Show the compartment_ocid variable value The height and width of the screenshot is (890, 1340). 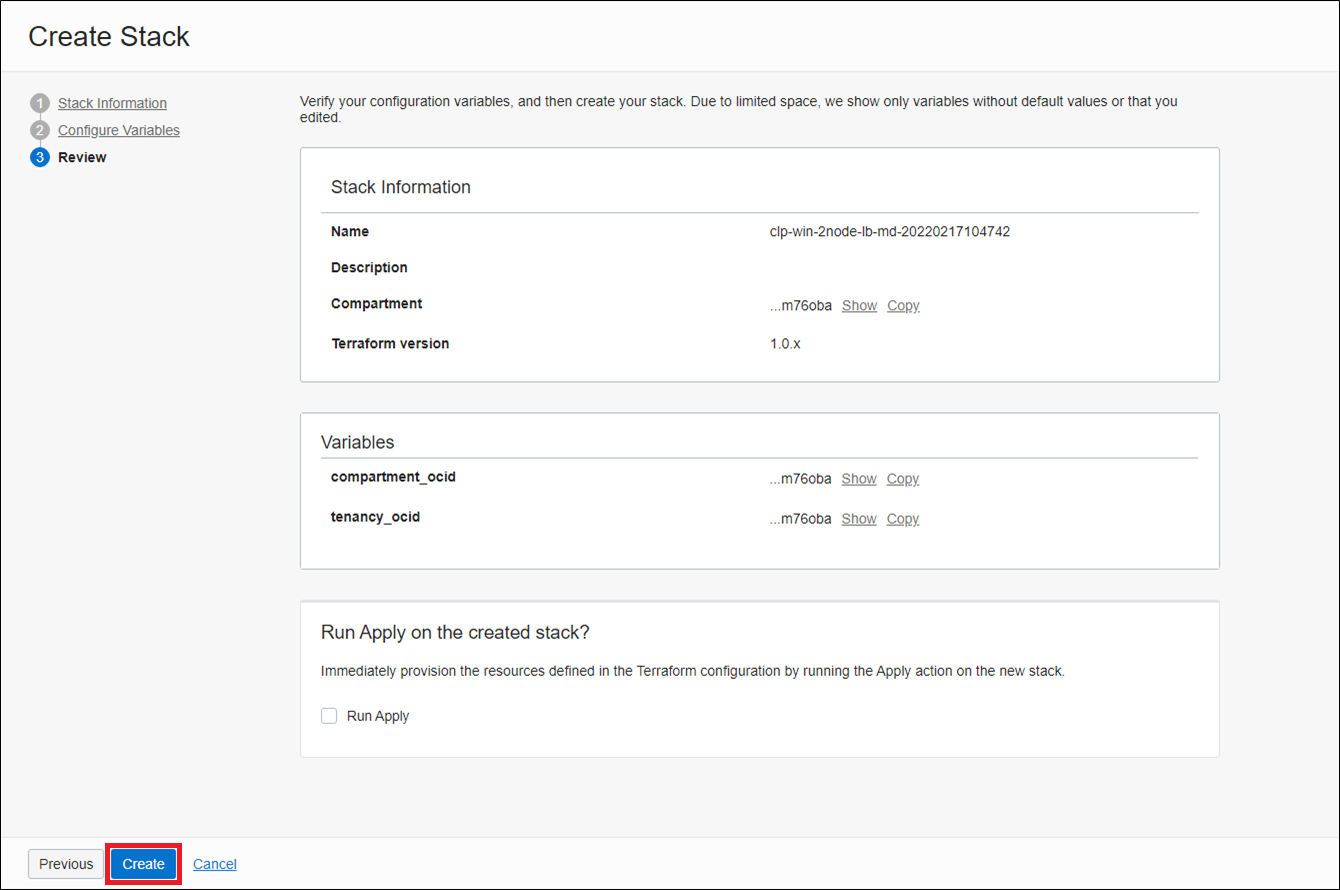coord(859,479)
